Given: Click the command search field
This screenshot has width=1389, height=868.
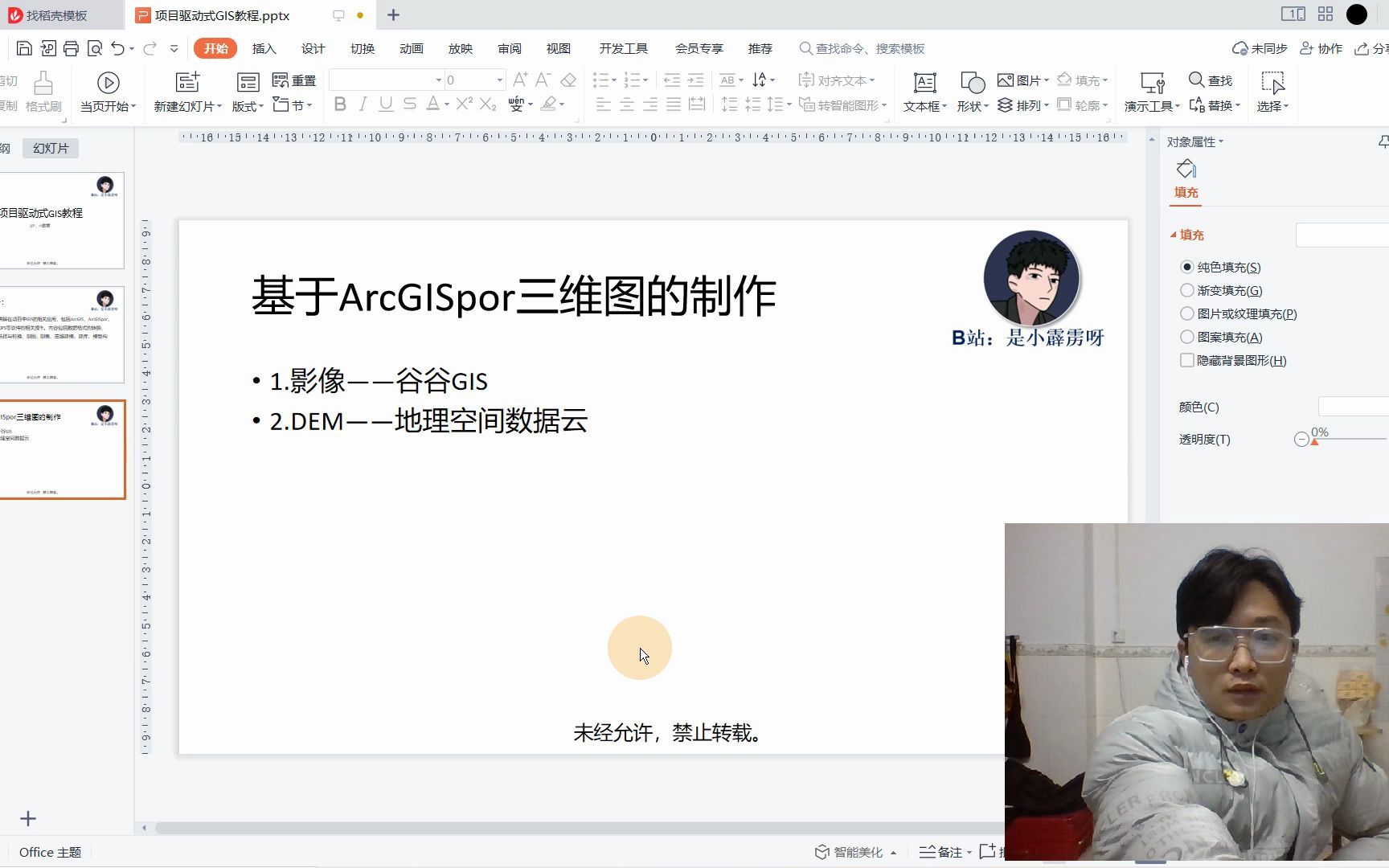Looking at the screenshot, I should [862, 48].
